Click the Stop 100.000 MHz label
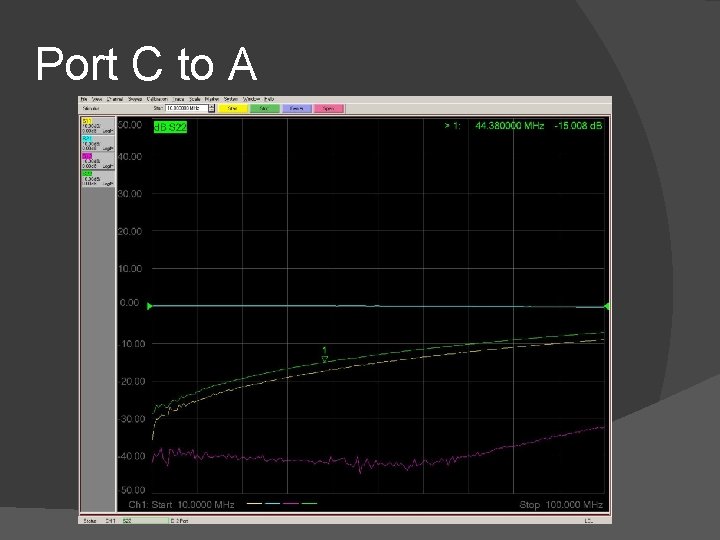 [561, 505]
